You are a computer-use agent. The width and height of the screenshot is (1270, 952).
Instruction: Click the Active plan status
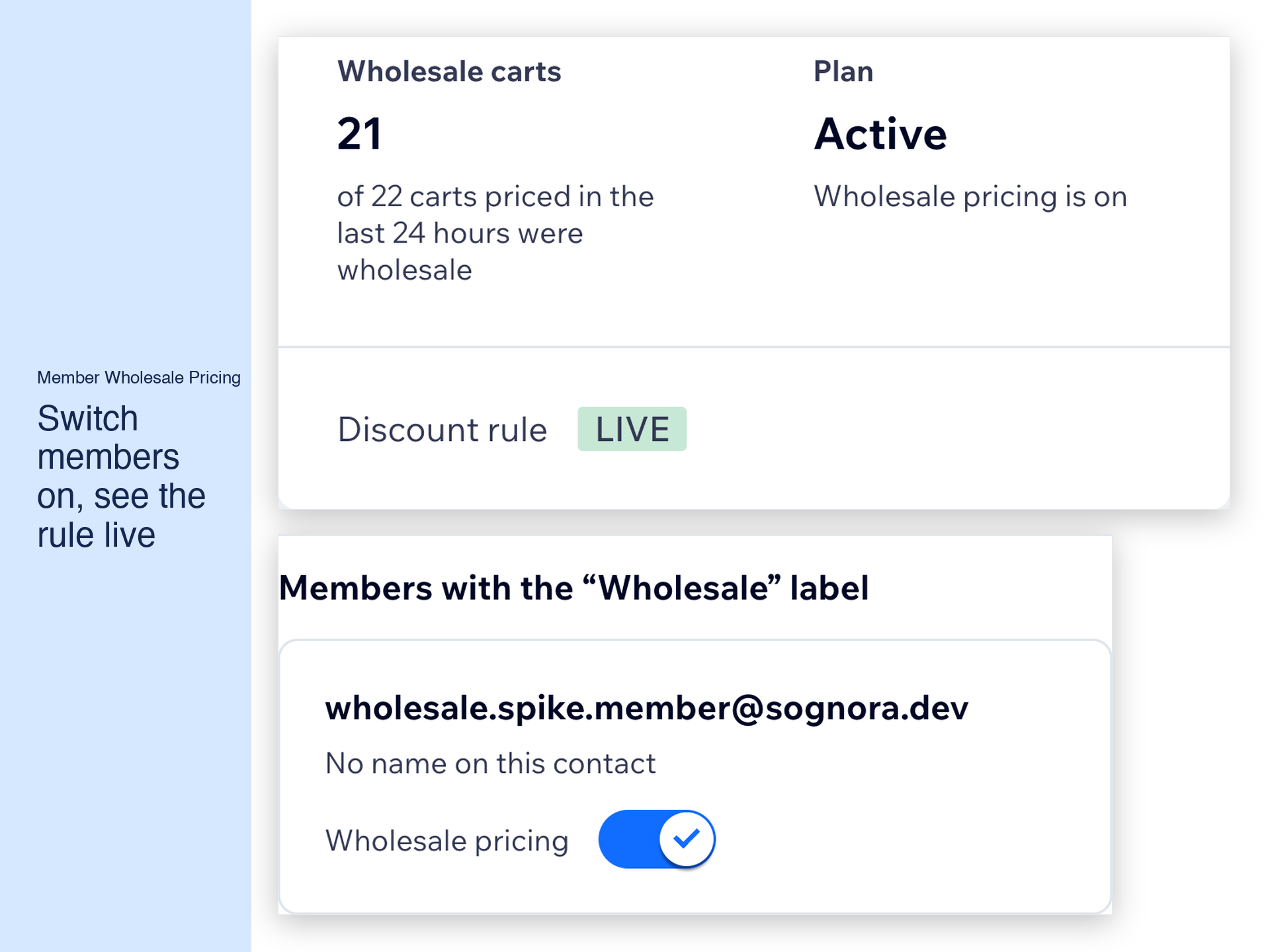coord(880,134)
